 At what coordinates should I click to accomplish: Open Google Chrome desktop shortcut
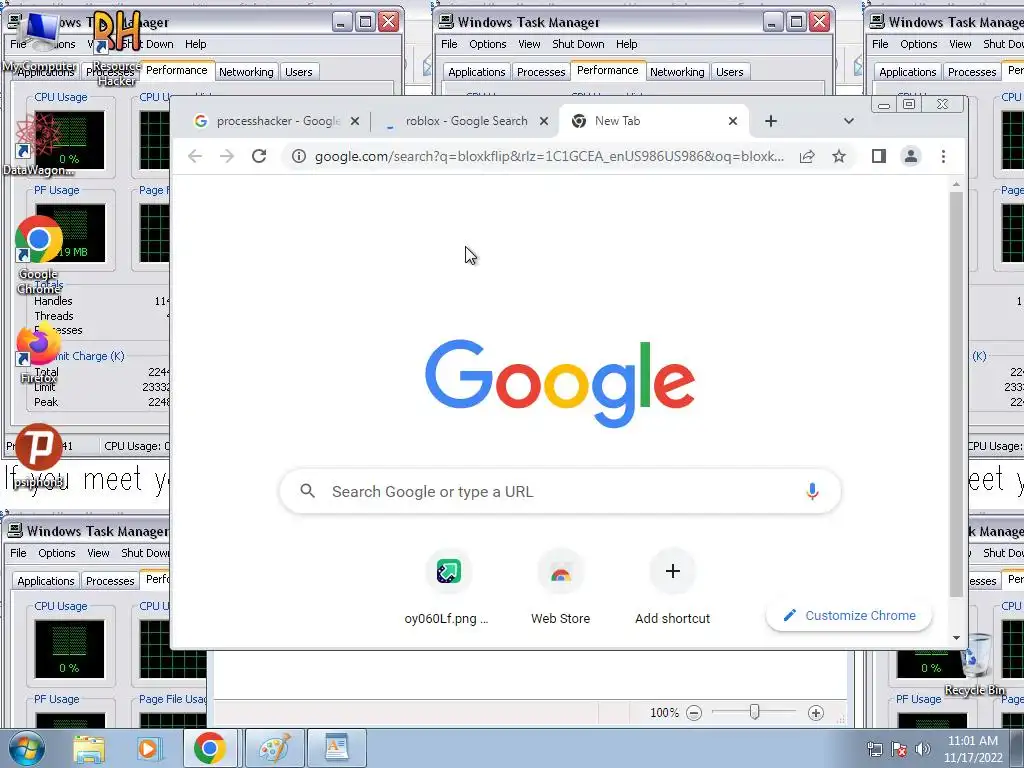click(39, 255)
